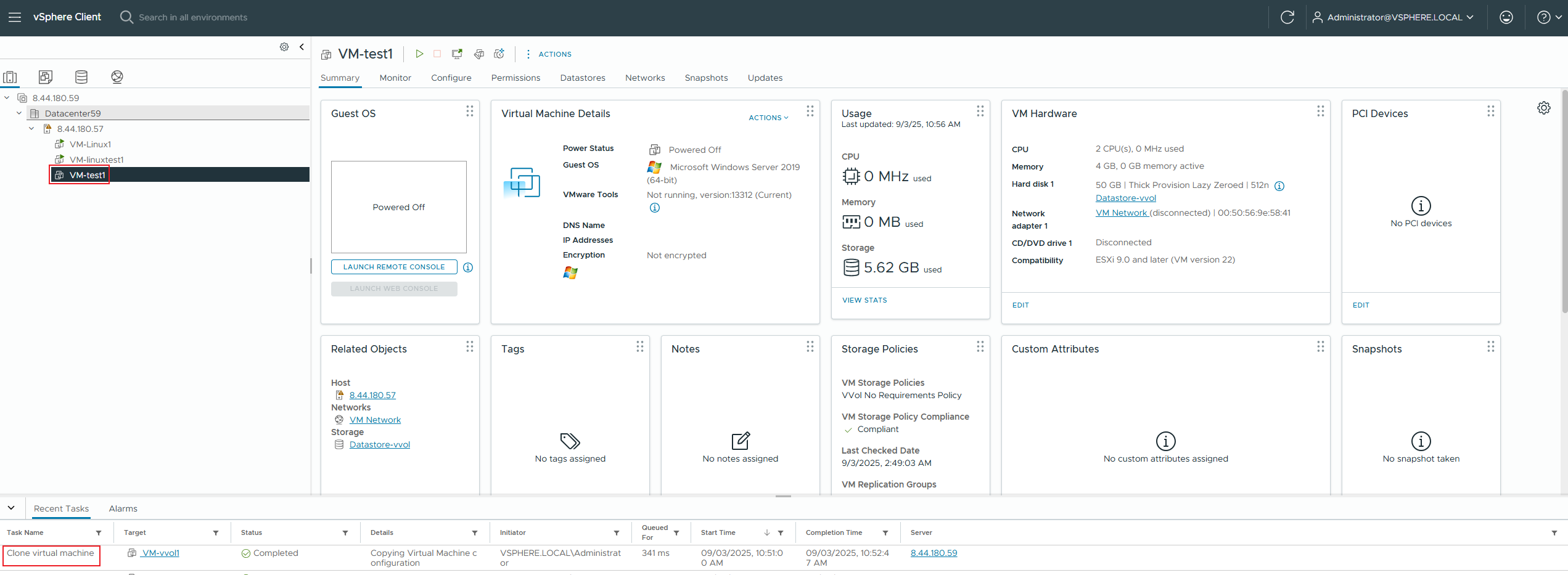Click EDIT in the PCI Devices card

coord(1361,305)
